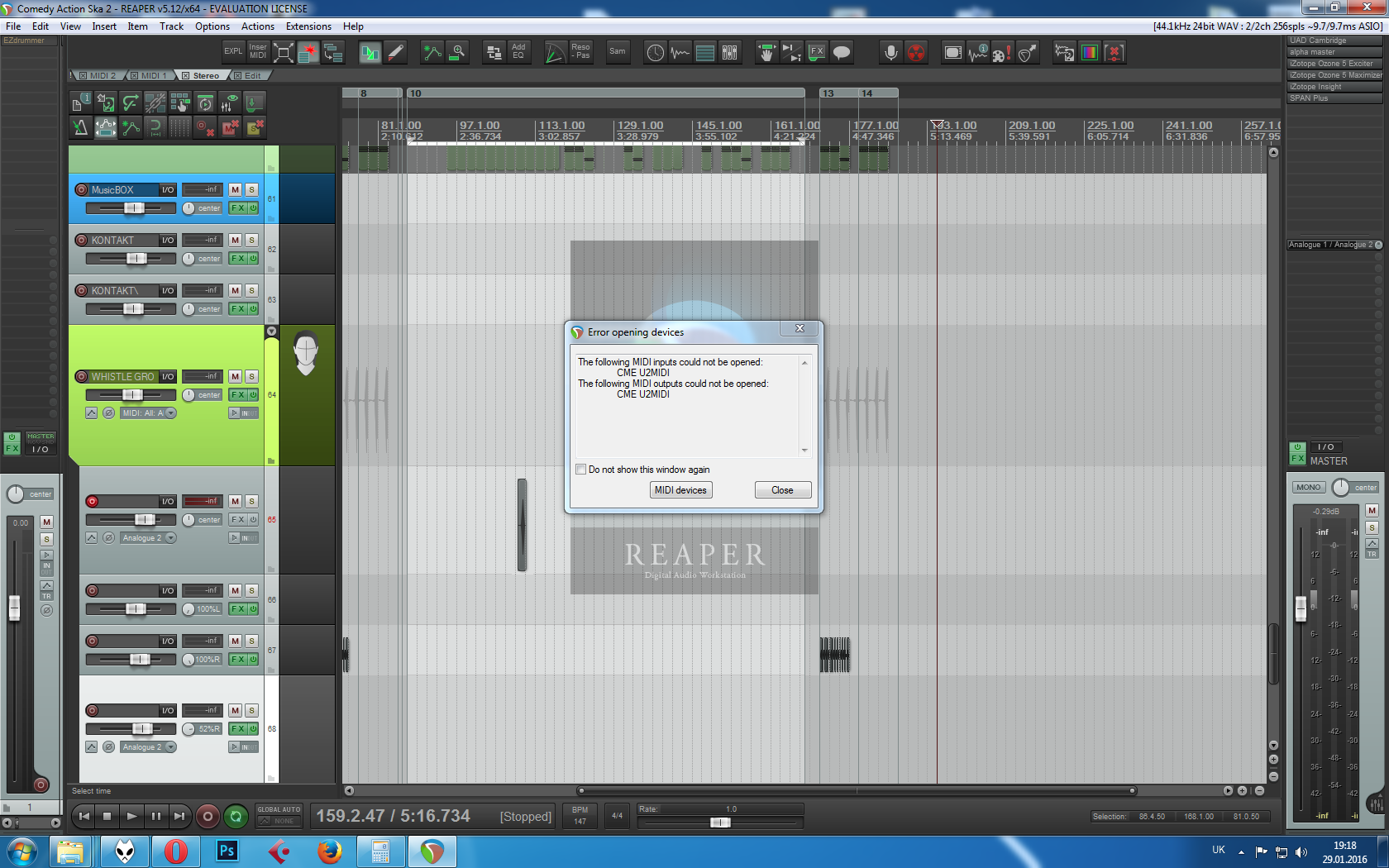This screenshot has width=1389, height=868.
Task: Click the EXPL toolbar button
Action: [x=233, y=52]
